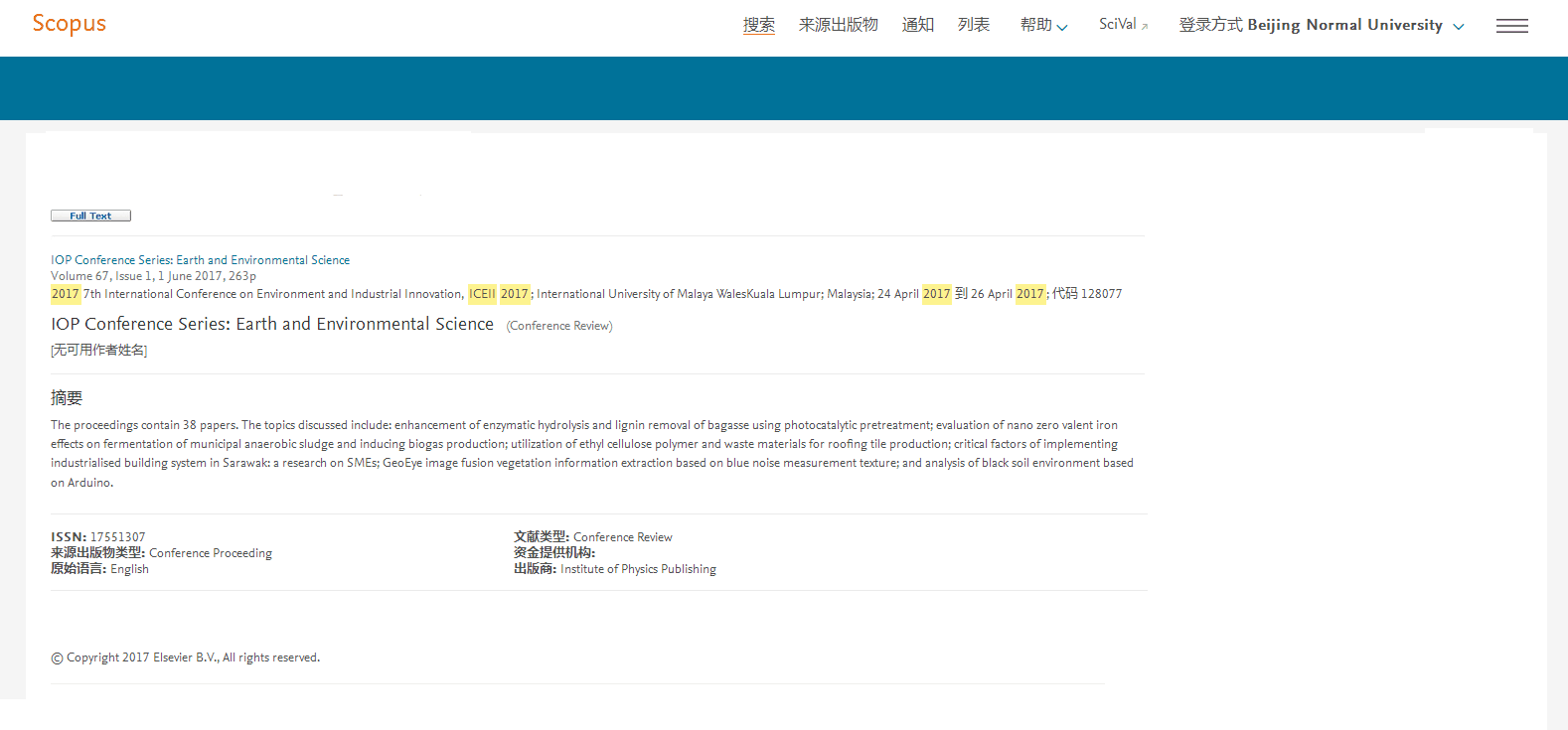Expand the Beijing Normal University login dropdown
This screenshot has width=1568, height=730.
tap(1322, 25)
